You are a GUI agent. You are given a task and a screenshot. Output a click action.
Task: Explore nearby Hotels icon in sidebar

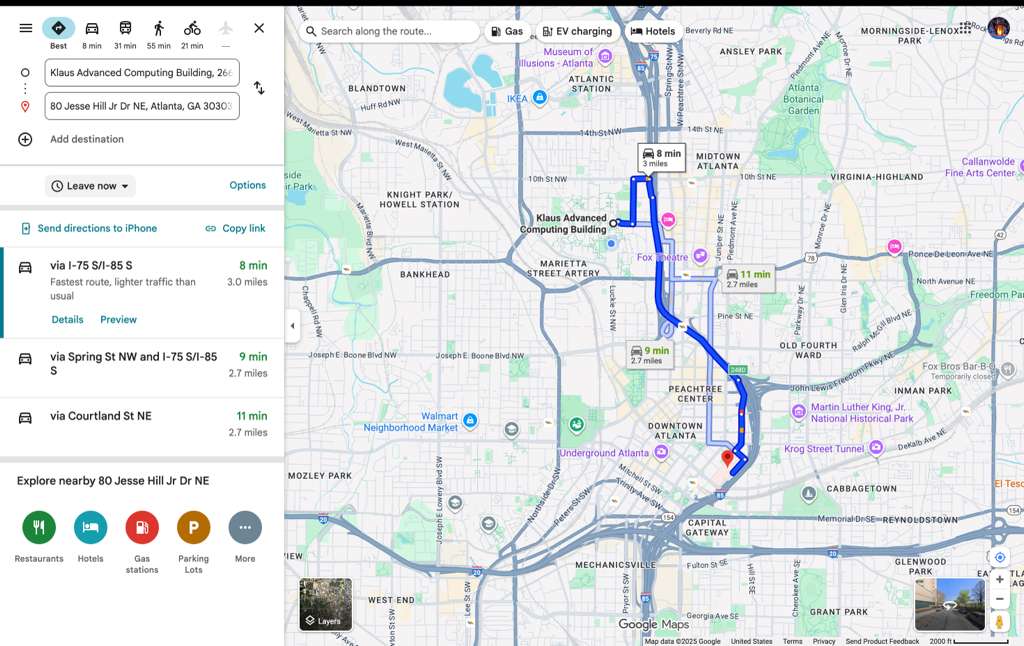click(90, 527)
